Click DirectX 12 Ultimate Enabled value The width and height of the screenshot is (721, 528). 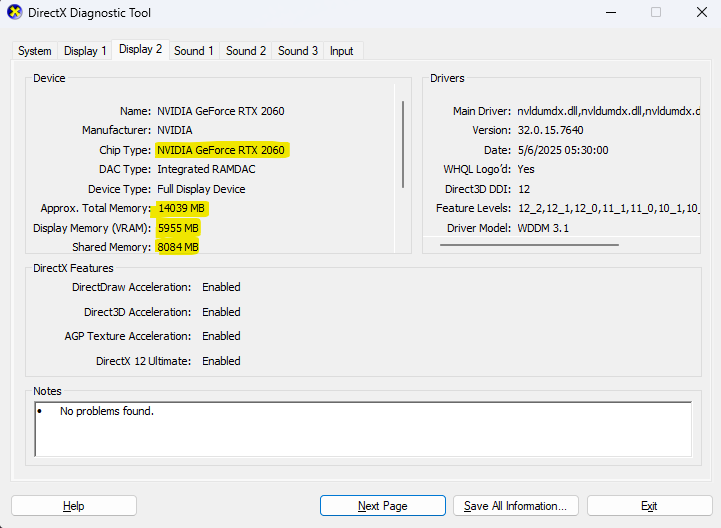click(221, 361)
